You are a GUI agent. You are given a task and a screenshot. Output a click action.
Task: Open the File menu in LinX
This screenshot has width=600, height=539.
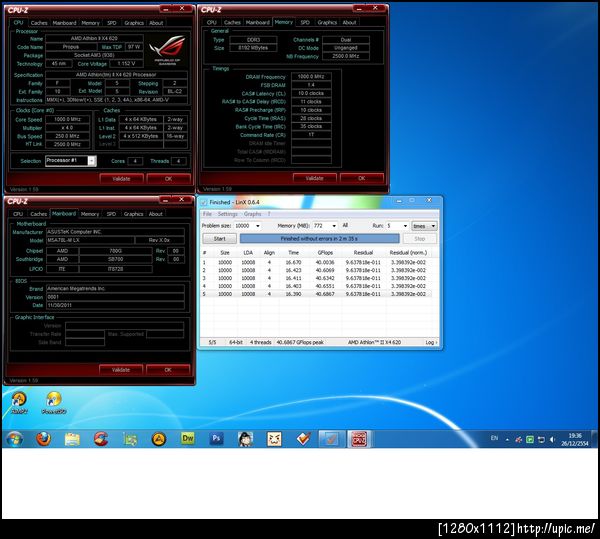207,214
